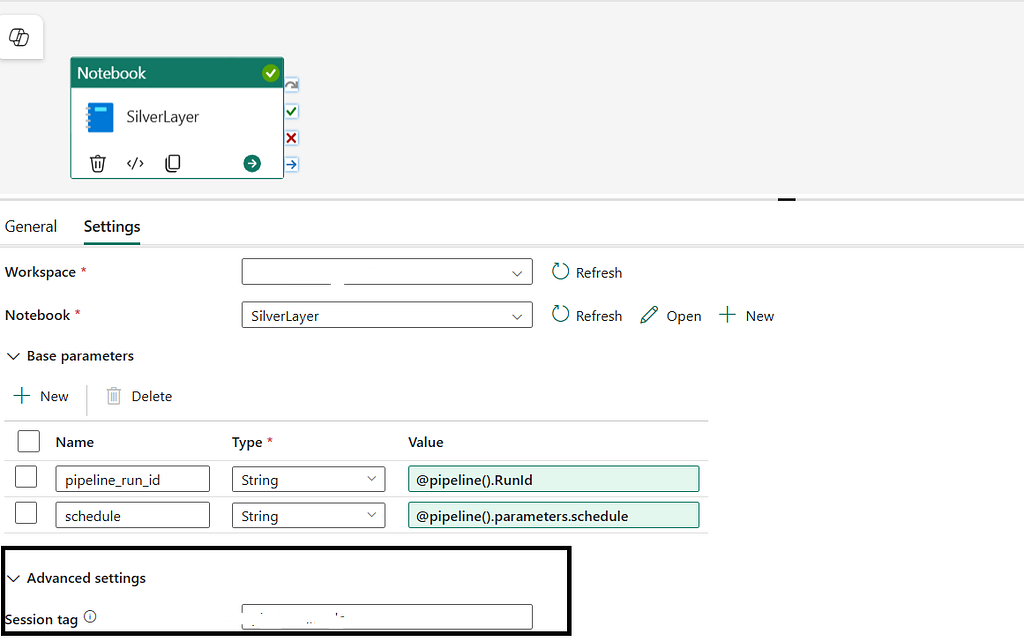Edit the @pipeline().RunId value field
Image resolution: width=1024 pixels, height=640 pixels.
pos(554,479)
